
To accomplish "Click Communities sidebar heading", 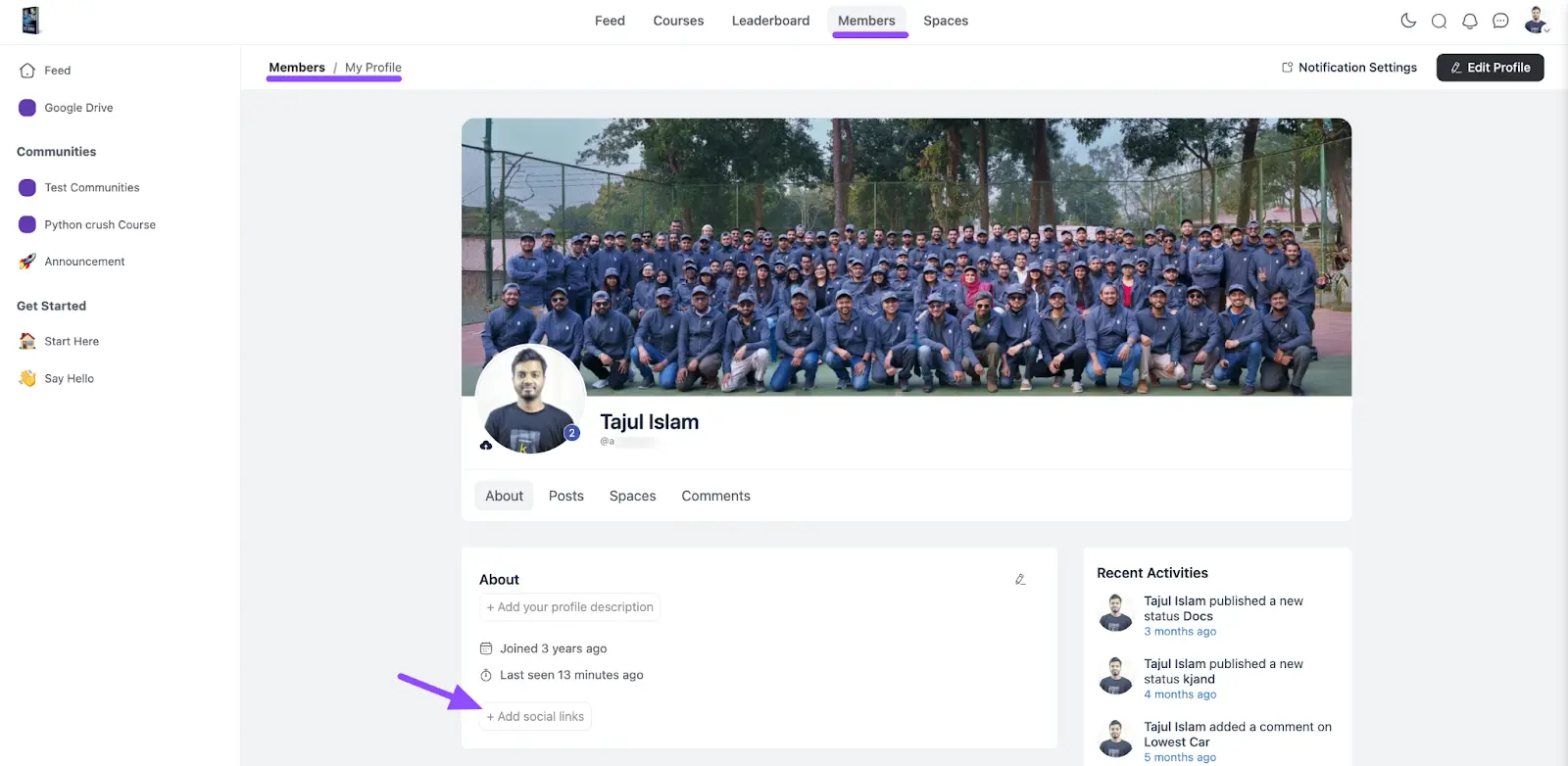I will coord(57,152).
